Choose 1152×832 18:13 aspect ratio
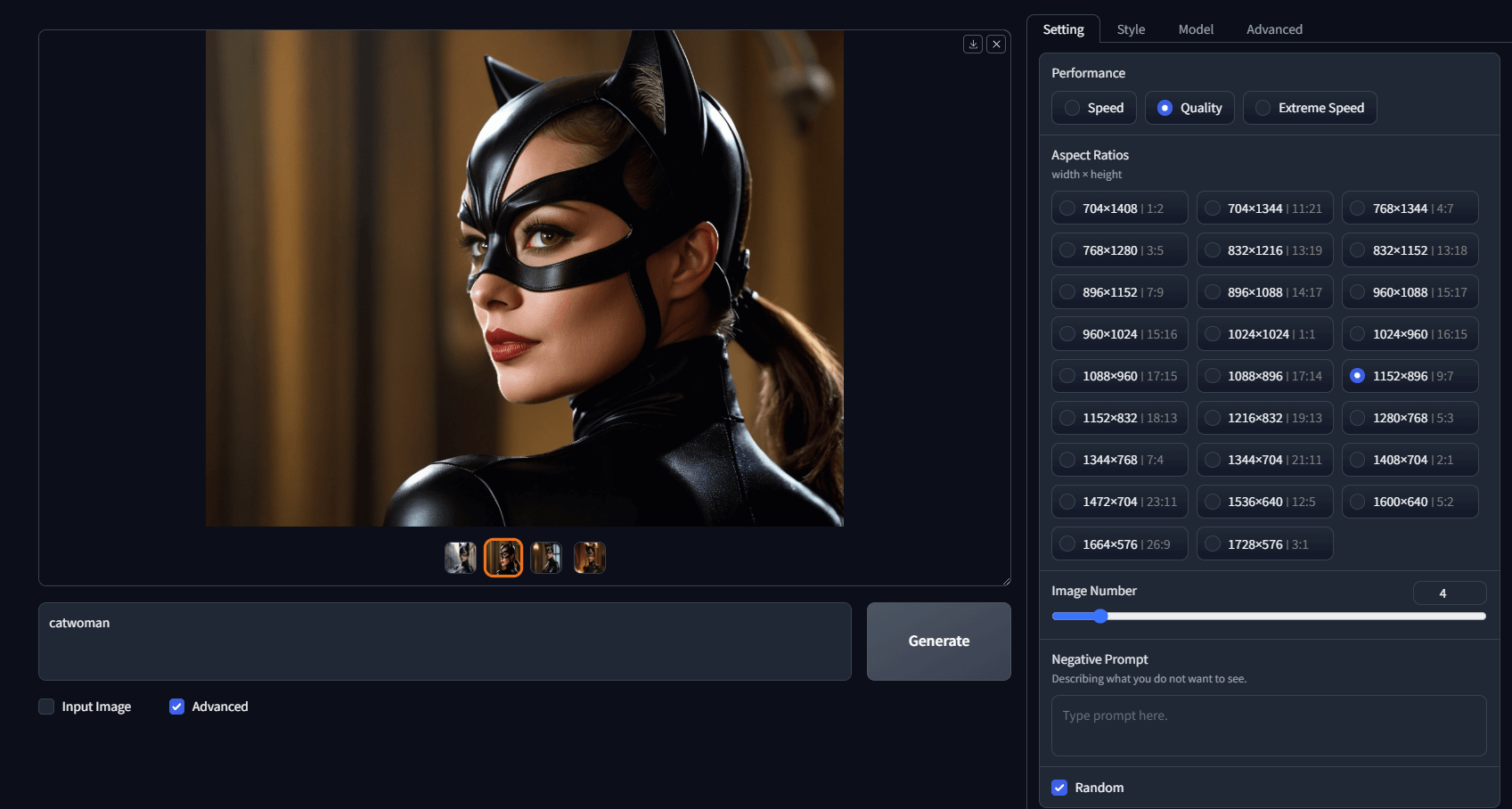Viewport: 1512px width, 809px height. tap(1120, 418)
